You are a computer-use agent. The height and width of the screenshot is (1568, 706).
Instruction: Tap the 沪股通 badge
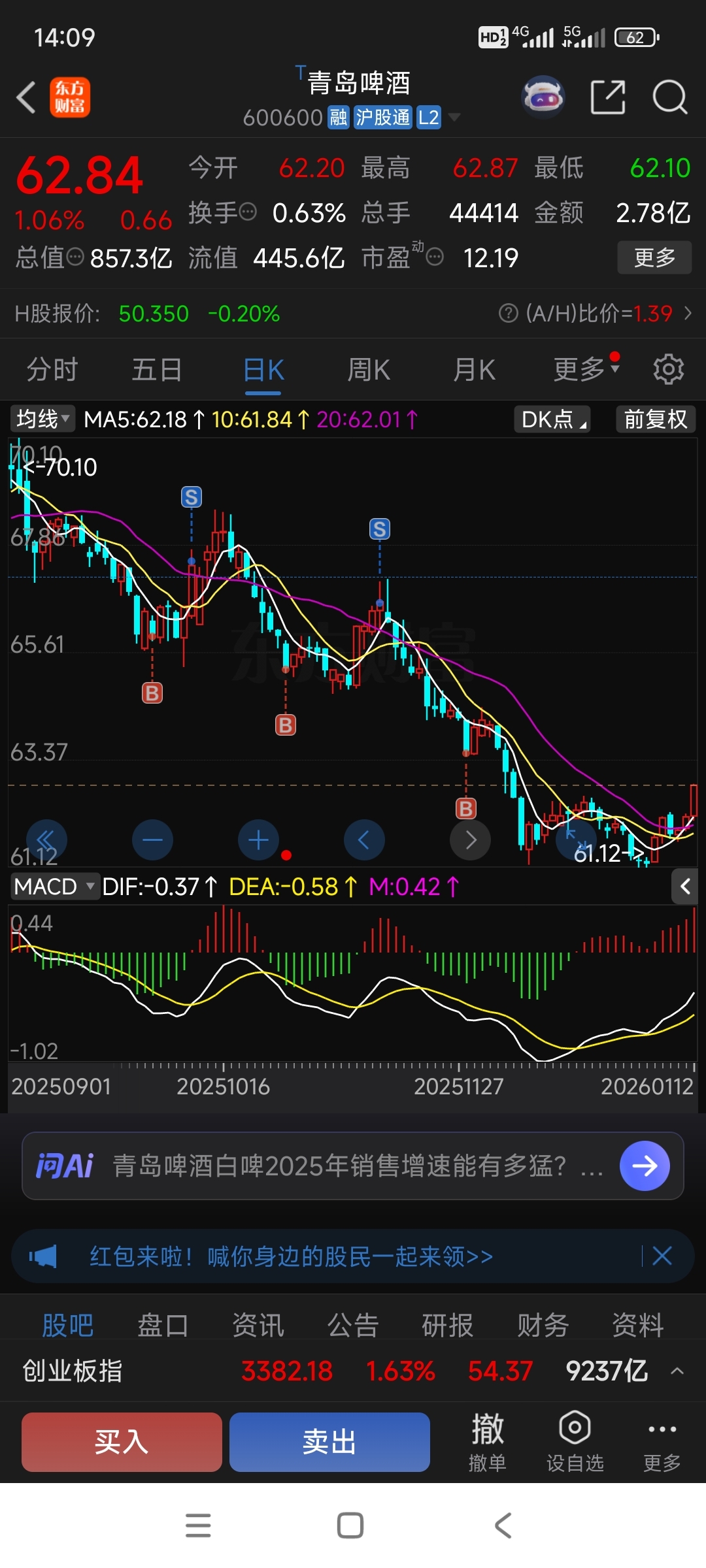click(383, 118)
